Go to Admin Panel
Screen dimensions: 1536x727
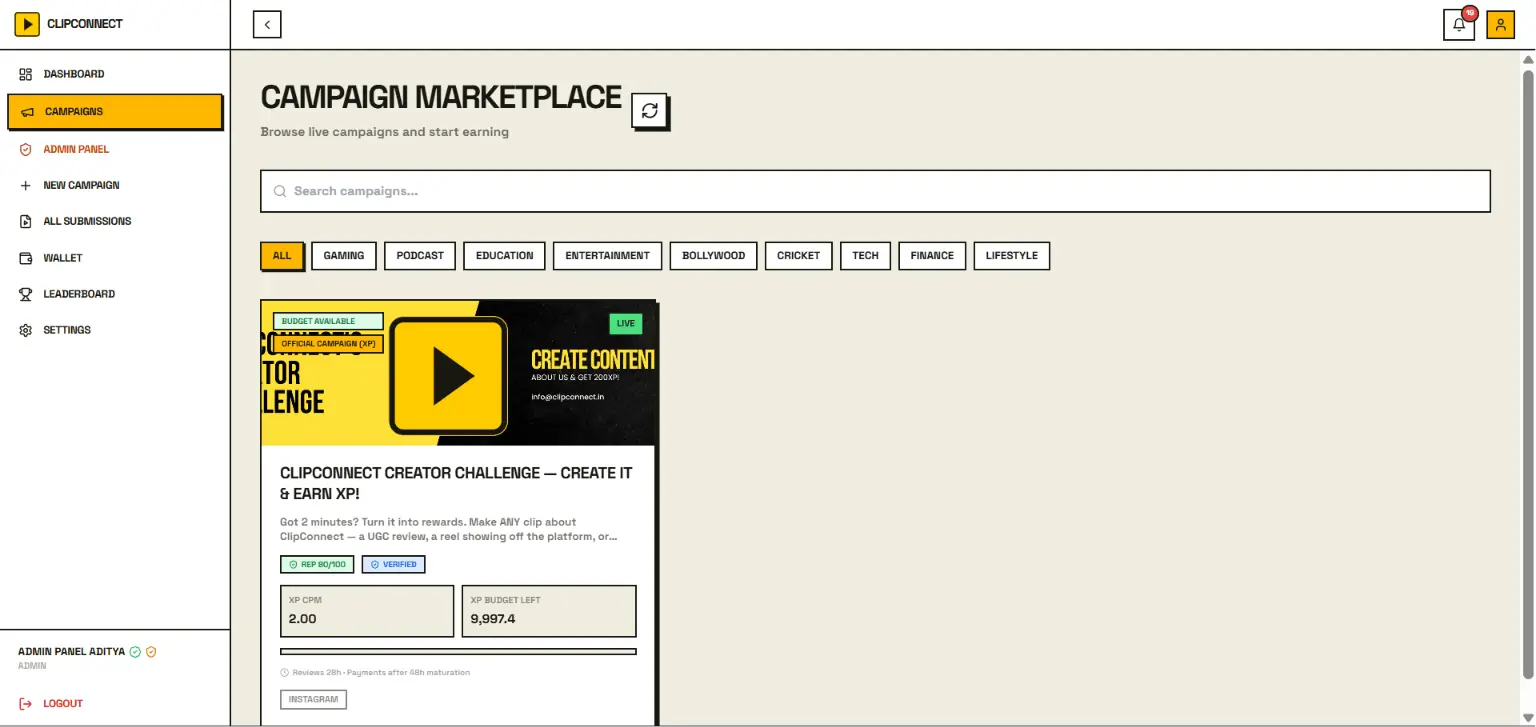pyautogui.click(x=115, y=149)
